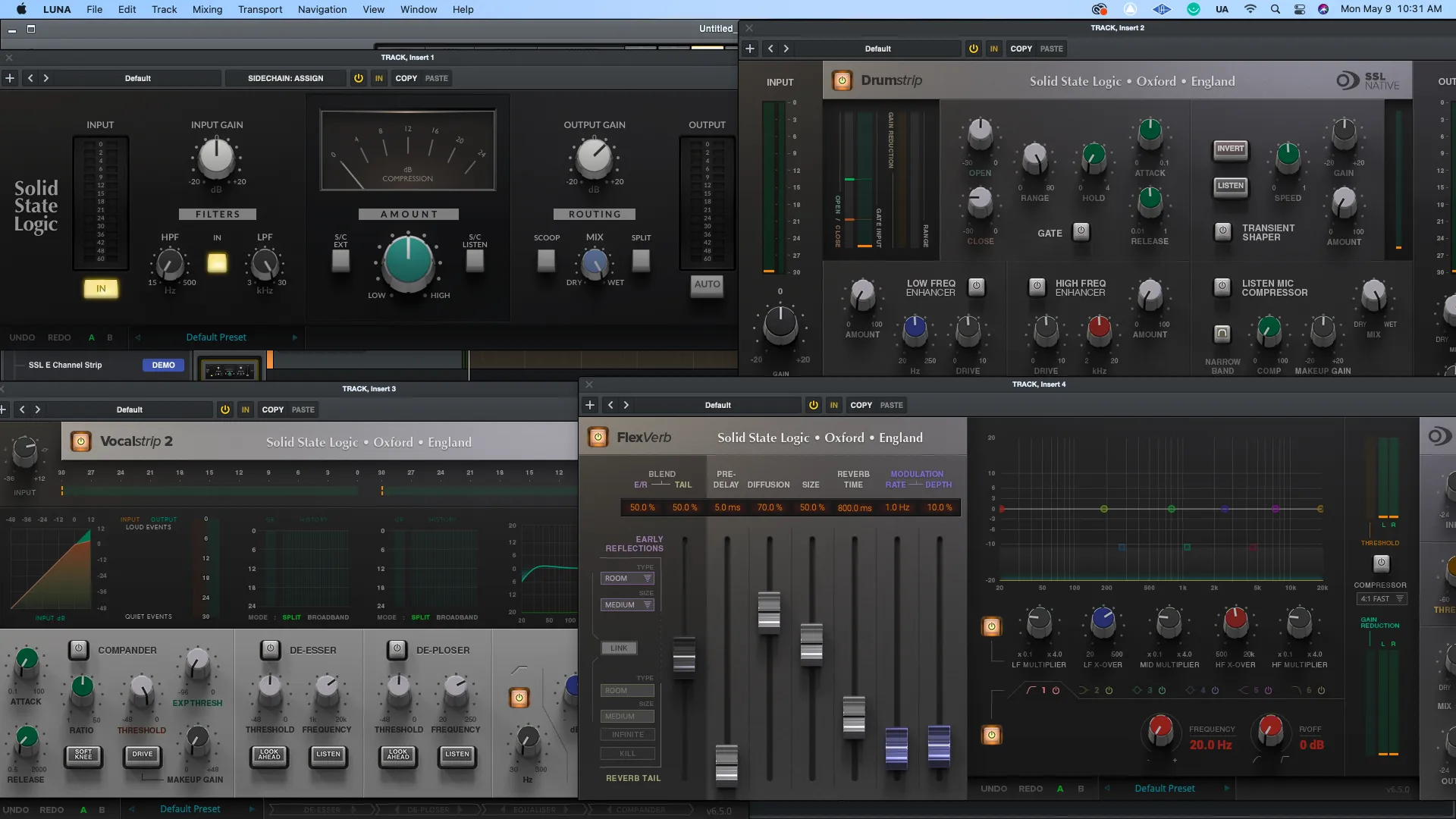Toggle the yellow IN button under Input meter
Screen dimensions: 1456x819
coord(101,289)
